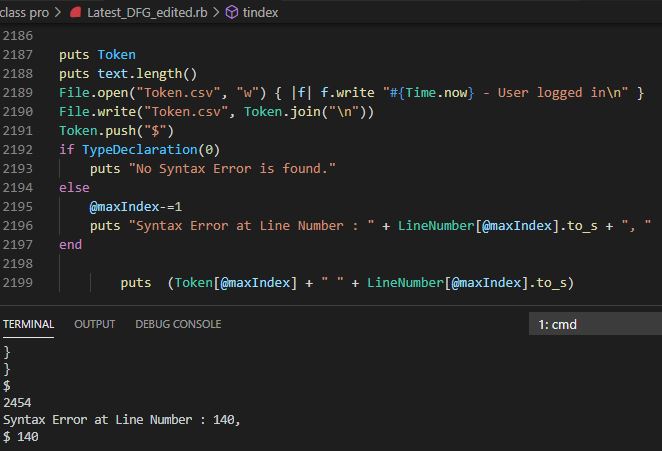Click 'Time.now' on line 2189
This screenshot has width=662, height=451.
436,92
